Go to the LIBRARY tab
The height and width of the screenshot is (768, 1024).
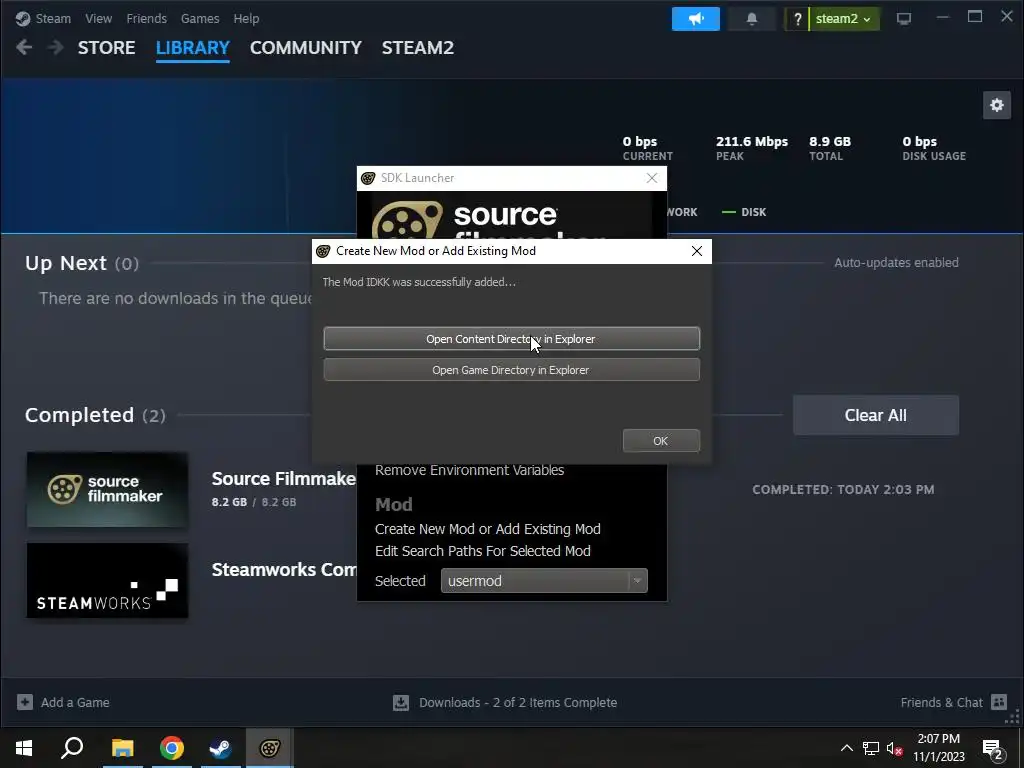tap(193, 48)
